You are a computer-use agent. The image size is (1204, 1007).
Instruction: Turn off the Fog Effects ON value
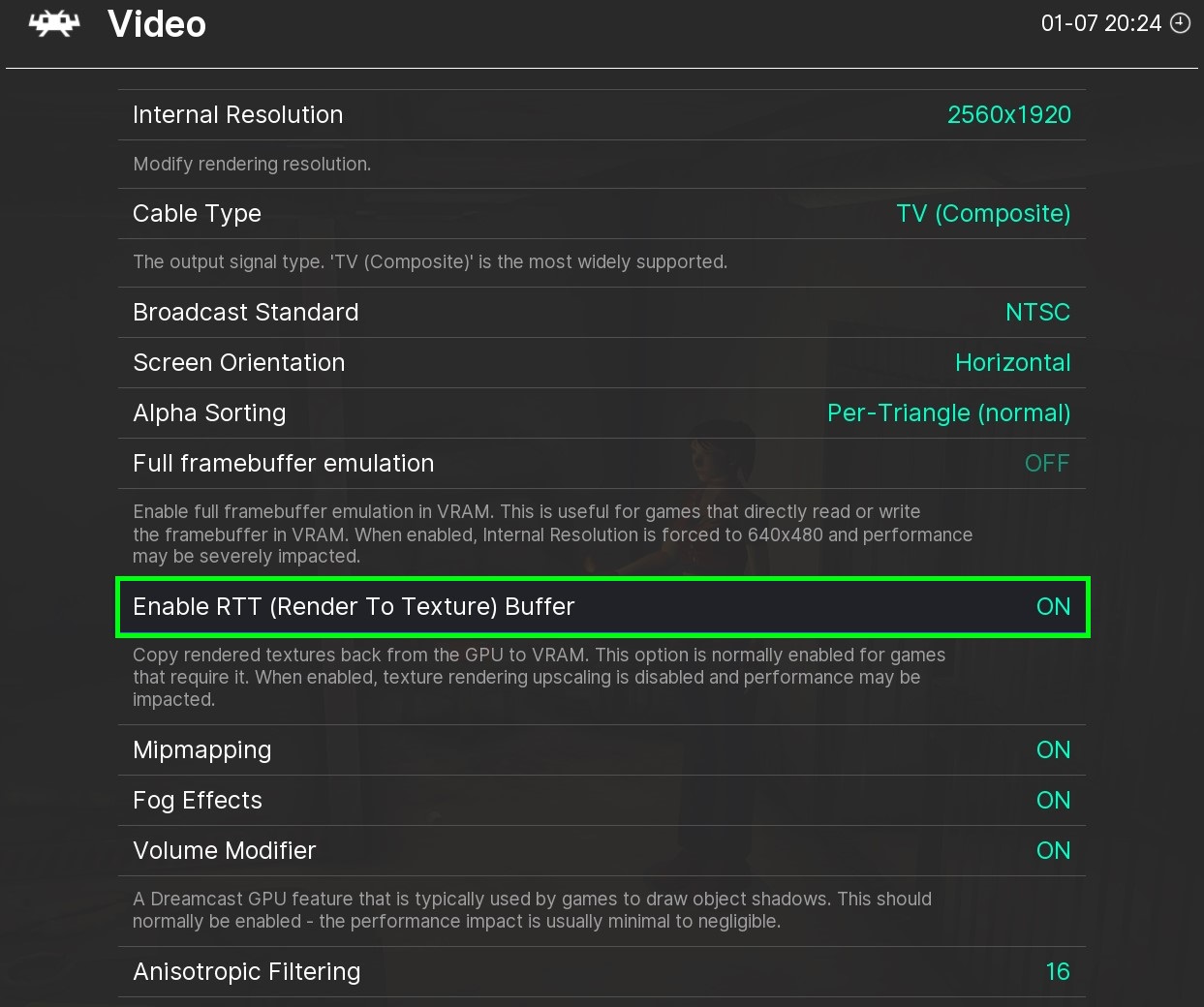1053,801
